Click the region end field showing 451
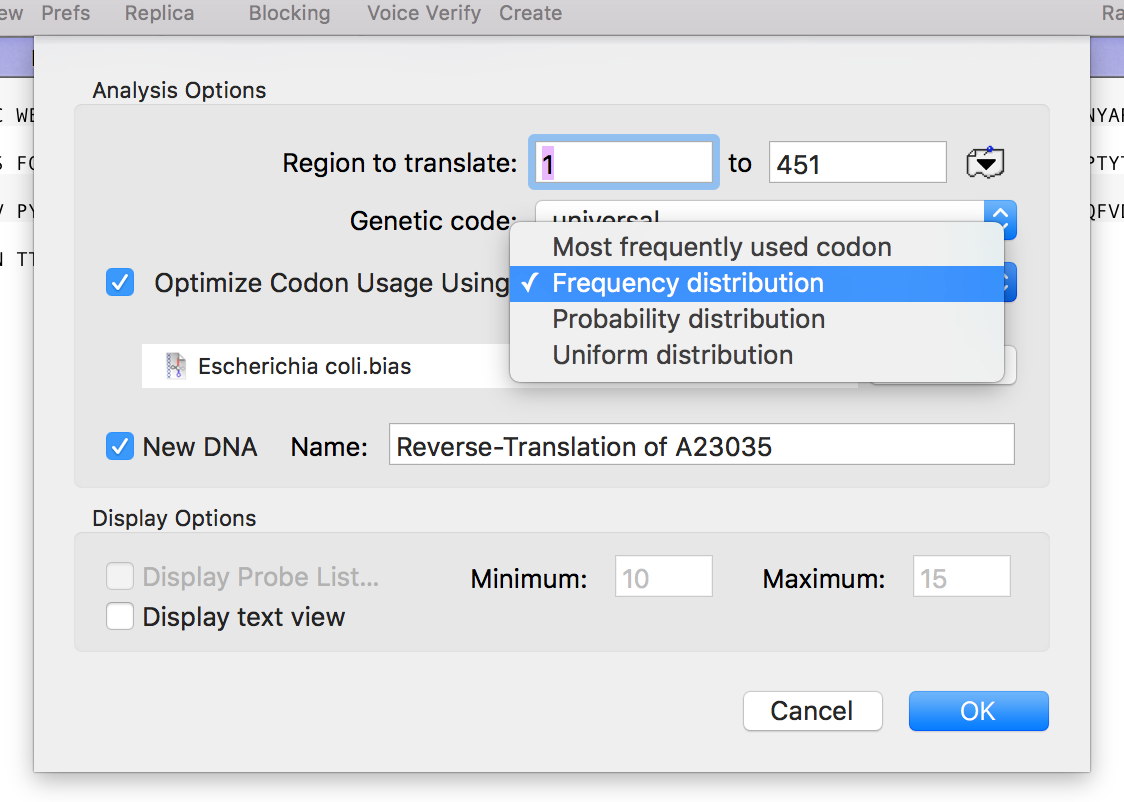This screenshot has width=1124, height=802. 856,163
